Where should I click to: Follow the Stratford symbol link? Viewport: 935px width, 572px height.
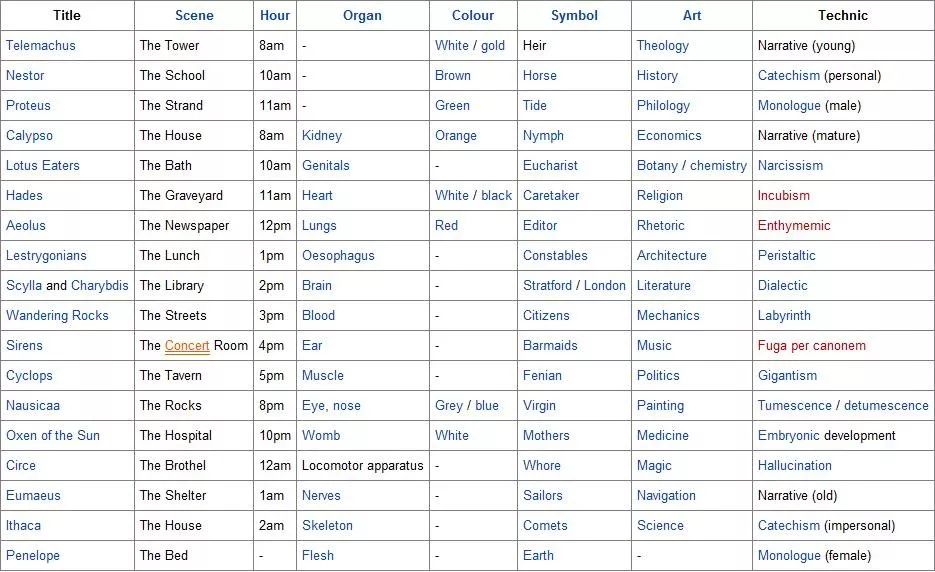[x=547, y=285]
